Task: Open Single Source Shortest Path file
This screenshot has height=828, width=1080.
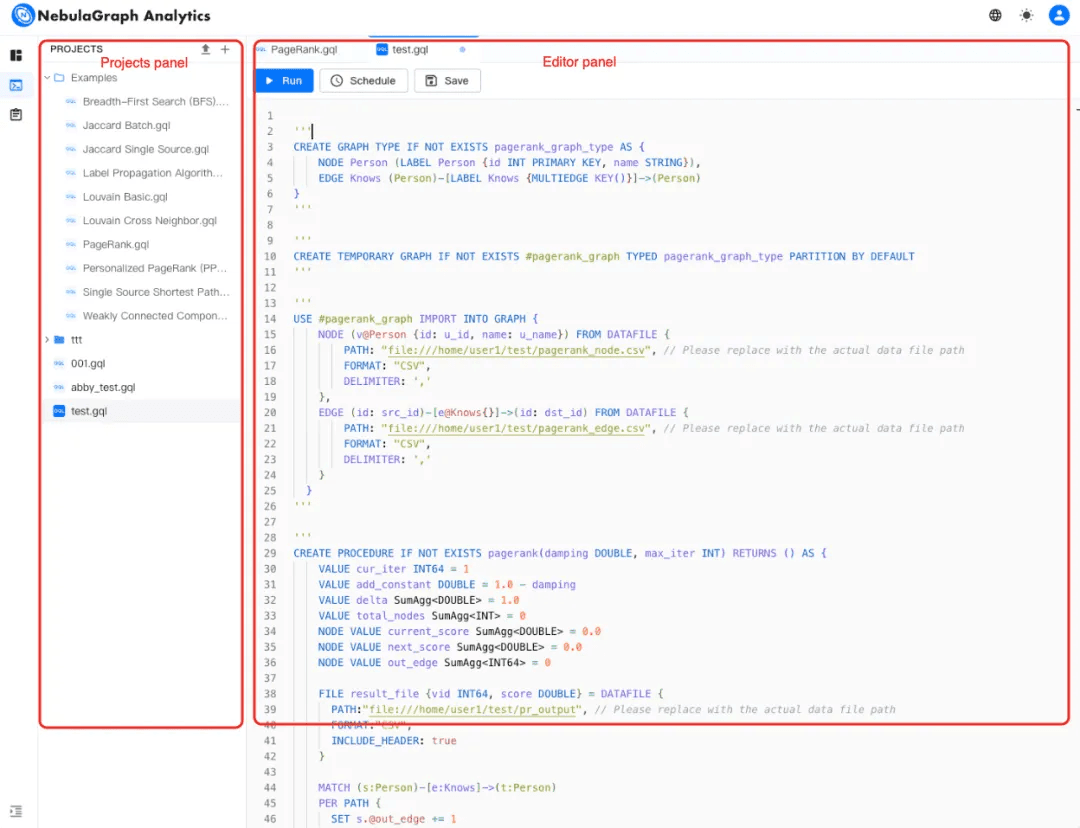Action: (156, 292)
